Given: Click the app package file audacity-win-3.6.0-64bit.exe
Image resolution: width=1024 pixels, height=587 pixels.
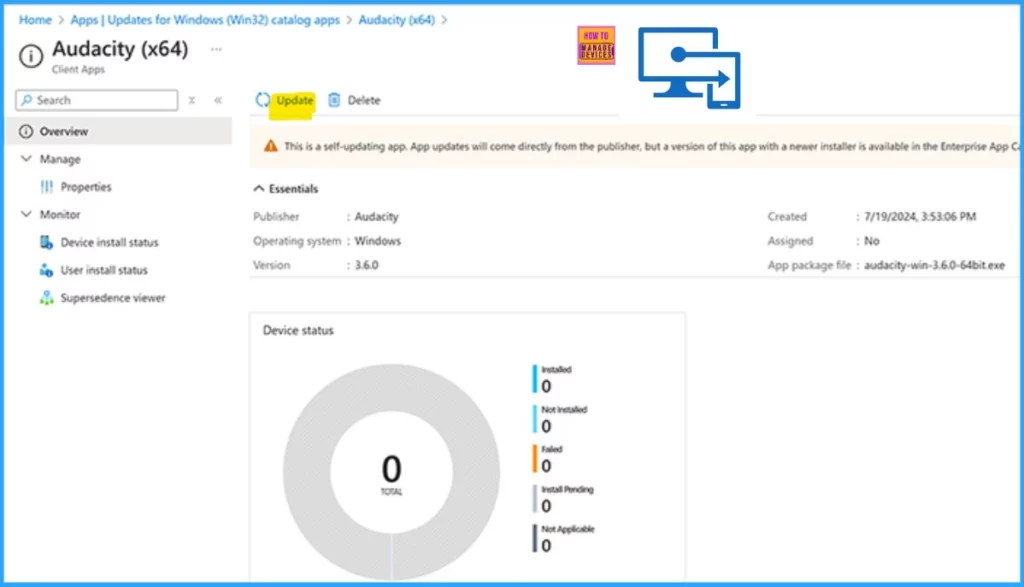Looking at the screenshot, I should point(934,265).
